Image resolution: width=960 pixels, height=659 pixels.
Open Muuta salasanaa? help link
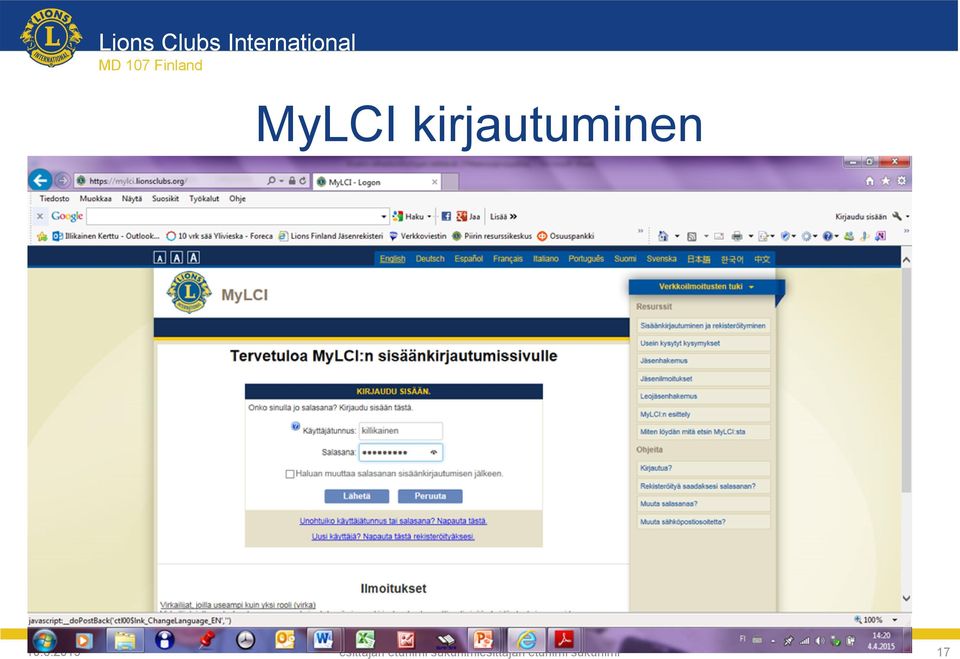pyautogui.click(x=703, y=504)
